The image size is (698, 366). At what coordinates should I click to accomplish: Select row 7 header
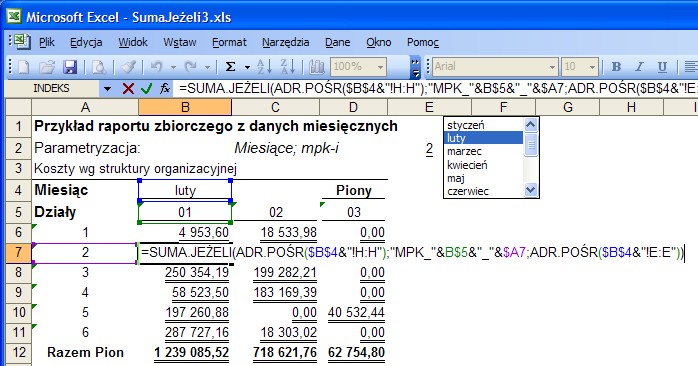coord(18,252)
